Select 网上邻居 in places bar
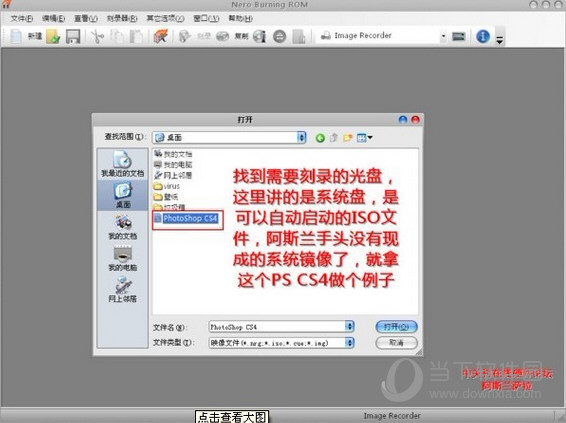Image resolution: width=566 pixels, height=423 pixels. (123, 289)
